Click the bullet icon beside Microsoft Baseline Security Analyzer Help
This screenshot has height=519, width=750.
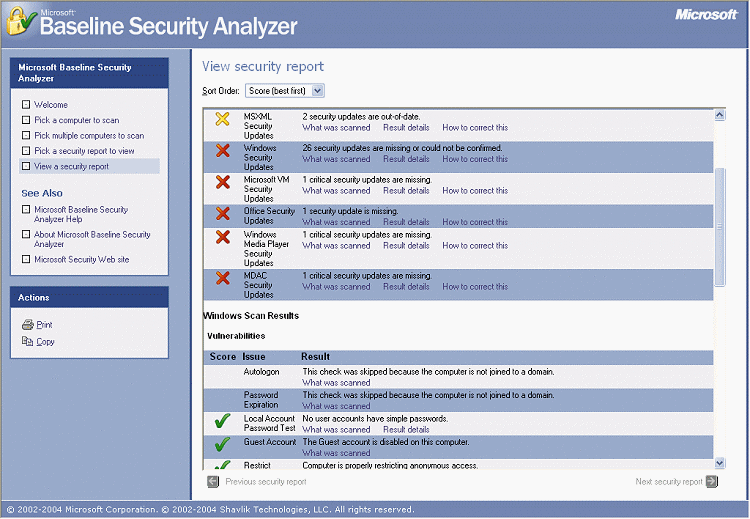pos(26,209)
